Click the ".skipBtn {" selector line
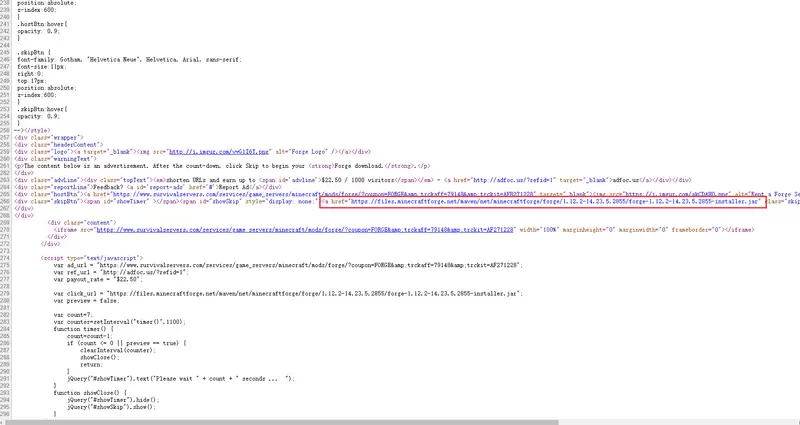 (33, 53)
